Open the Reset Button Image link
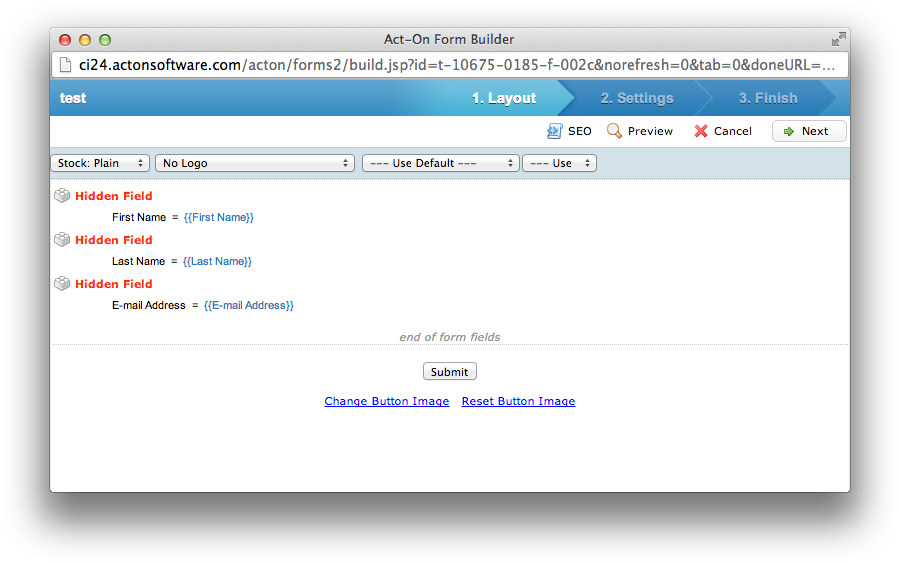This screenshot has width=899, height=563. (x=518, y=401)
